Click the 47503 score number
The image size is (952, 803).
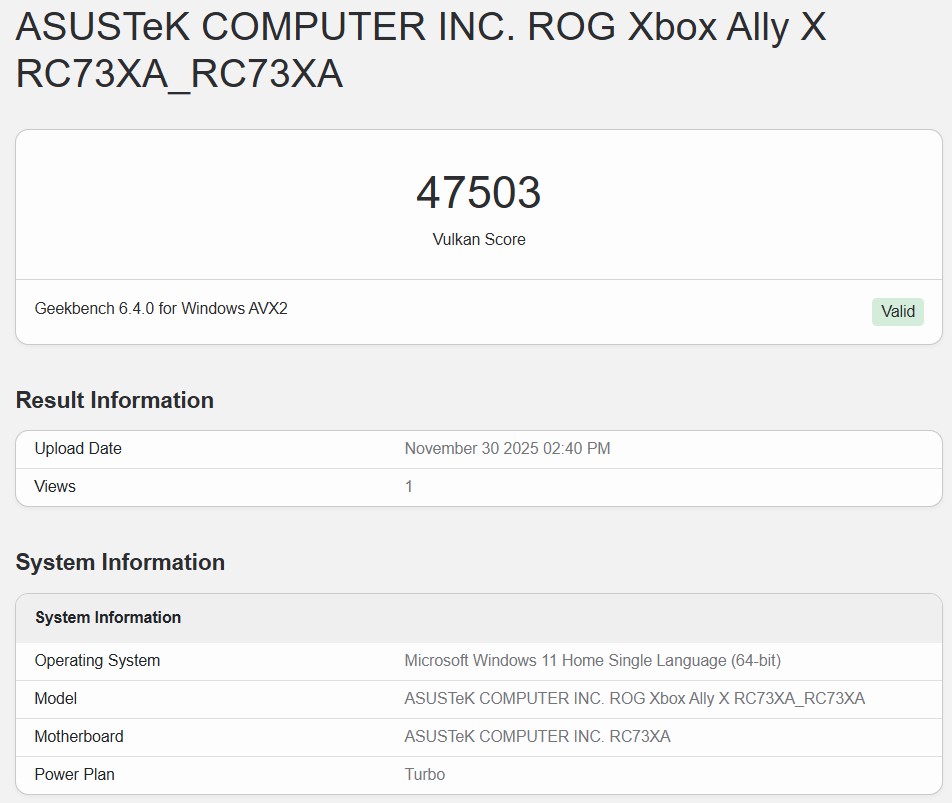pos(478,192)
